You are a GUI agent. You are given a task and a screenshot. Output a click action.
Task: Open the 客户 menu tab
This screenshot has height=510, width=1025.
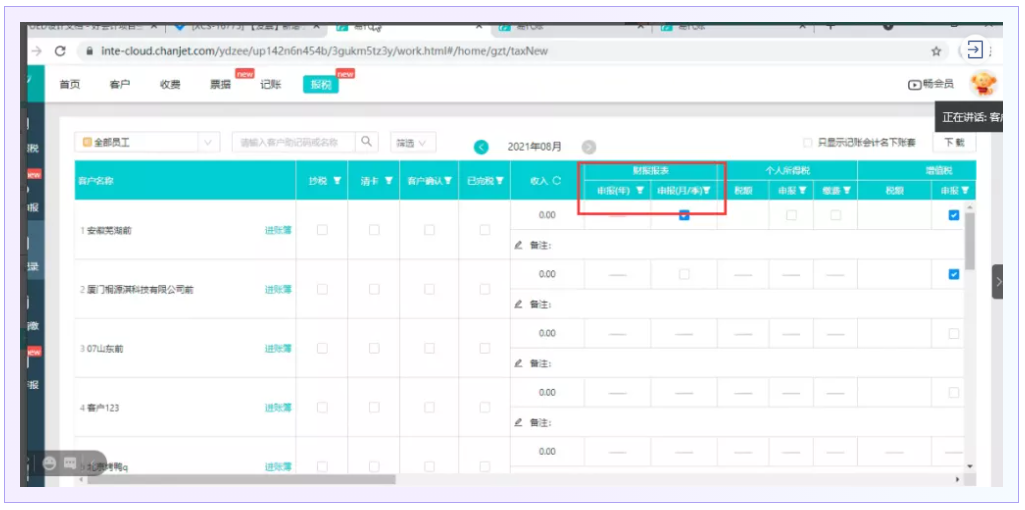click(x=119, y=85)
